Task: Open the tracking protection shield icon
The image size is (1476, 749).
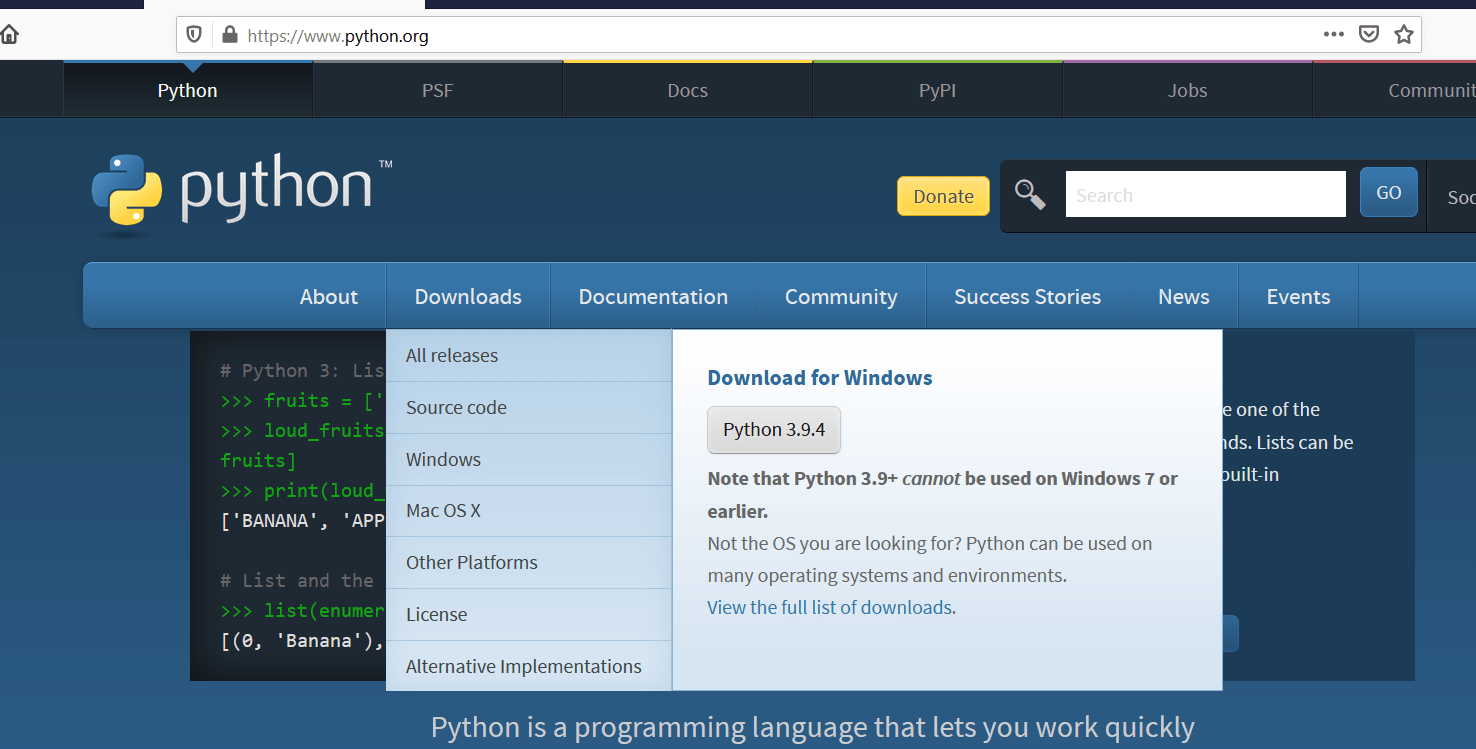Action: coord(194,35)
